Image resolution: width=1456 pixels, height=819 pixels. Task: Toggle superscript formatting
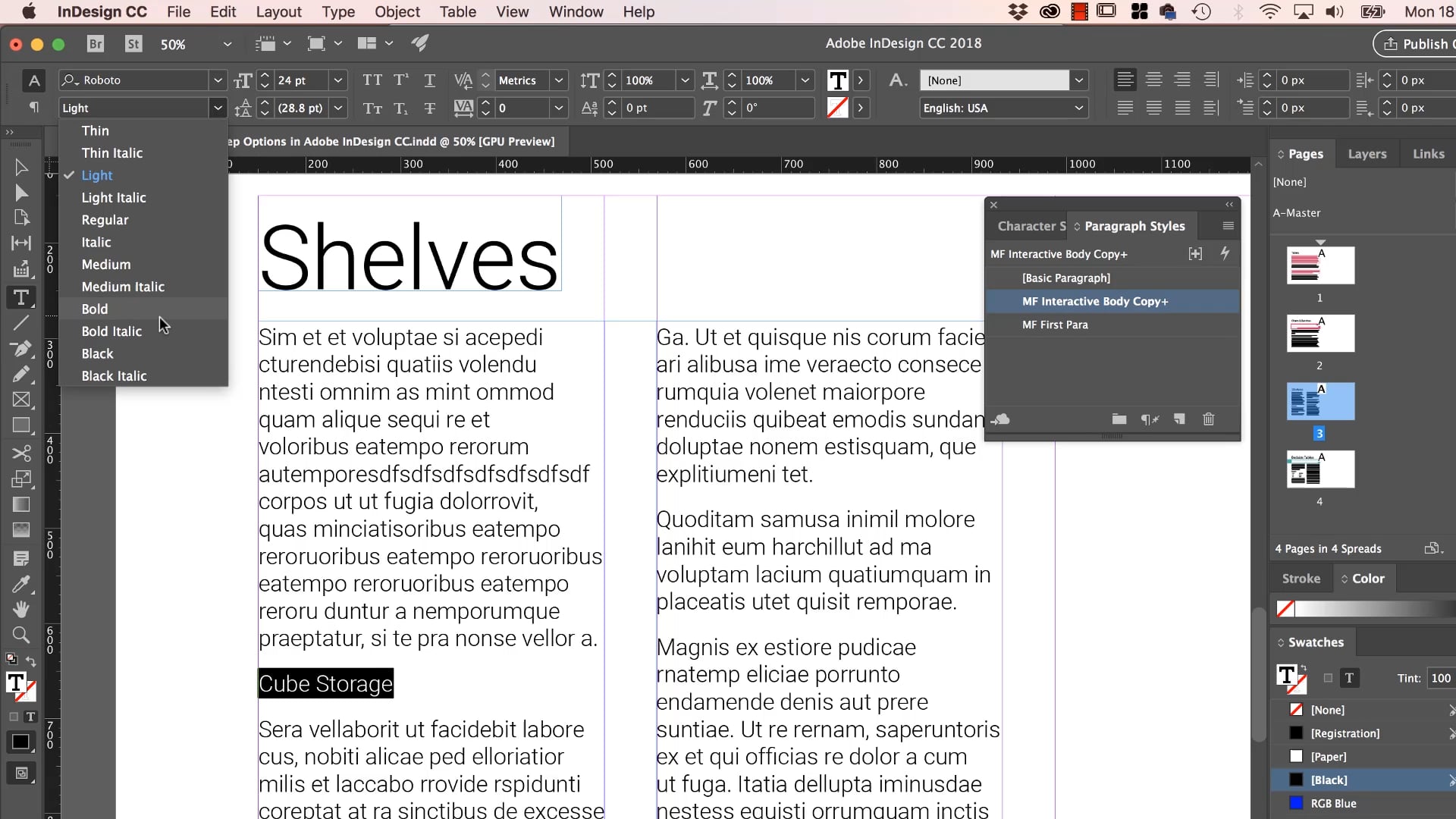pos(401,80)
